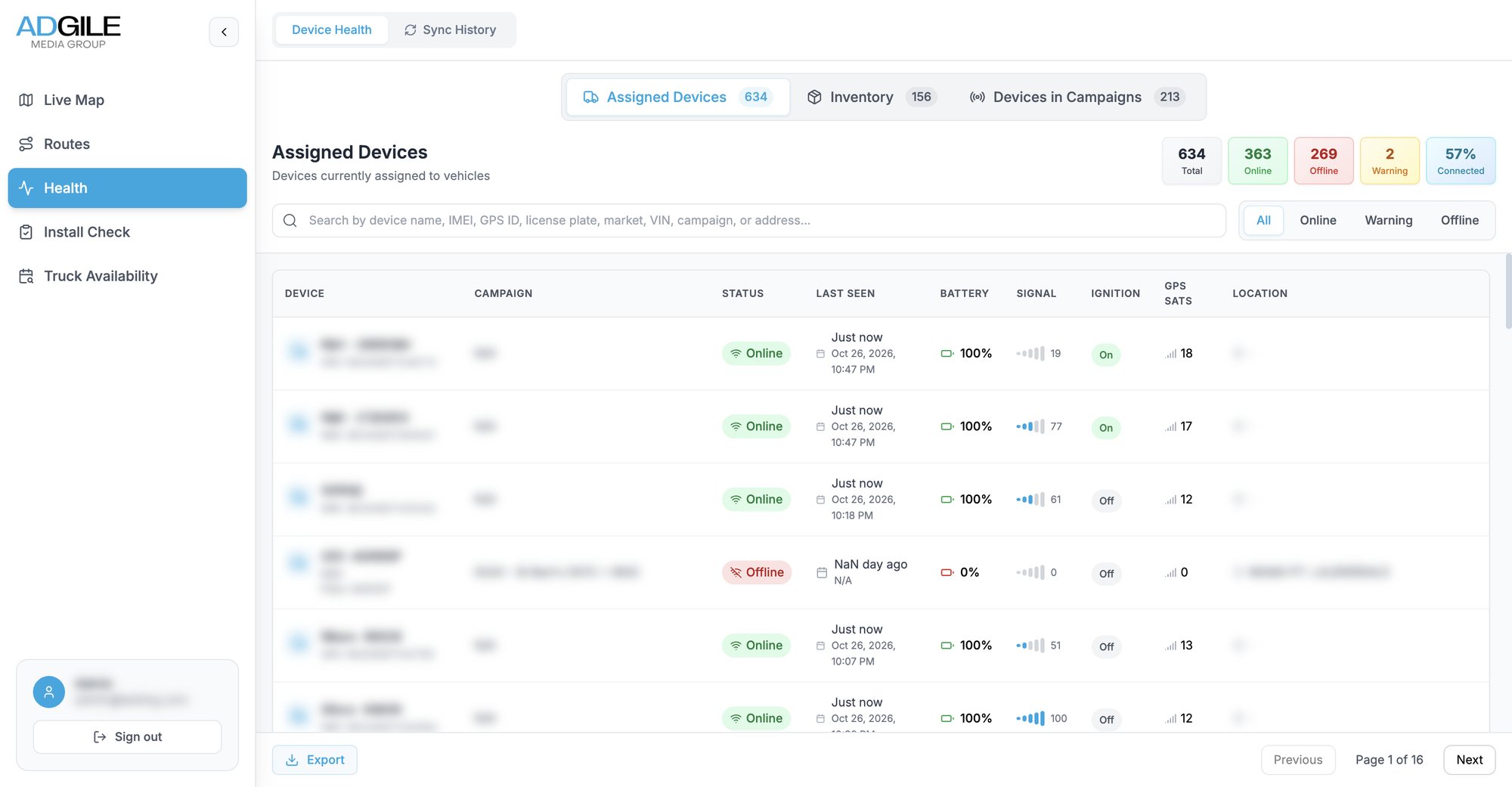Image resolution: width=1512 pixels, height=787 pixels.
Task: Click the 363 Online stat card
Action: (x=1258, y=161)
